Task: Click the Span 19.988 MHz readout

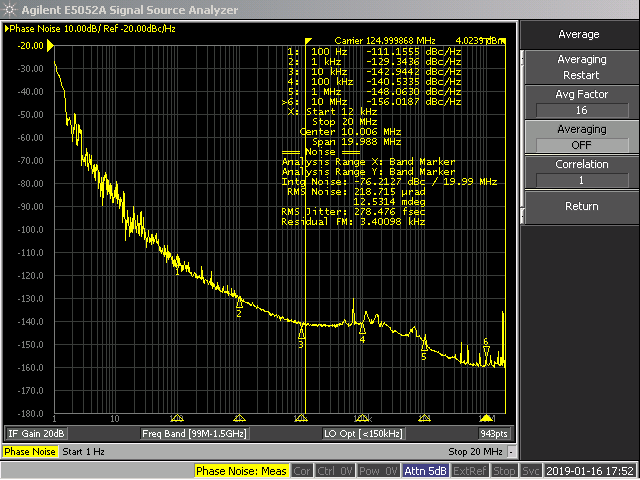Action: point(356,142)
